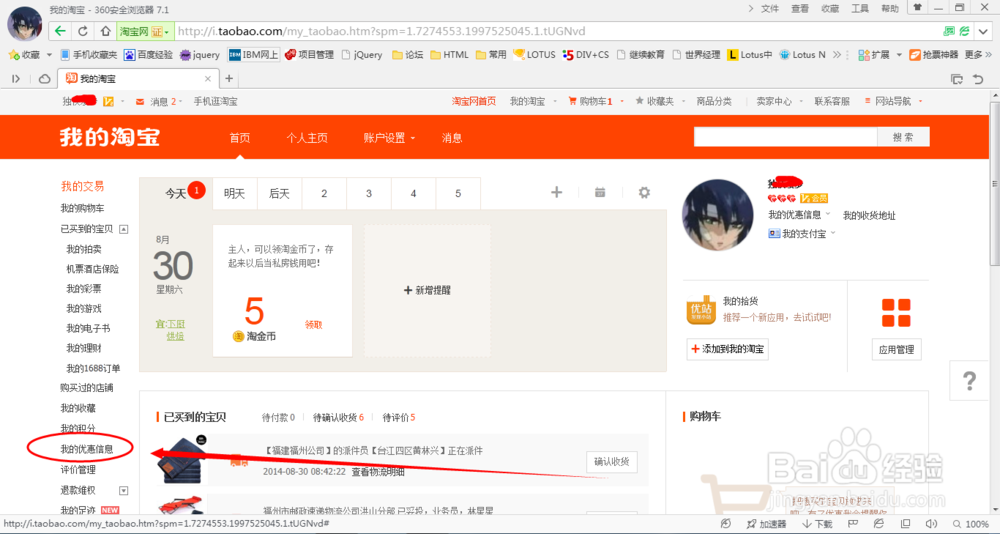Collapse the 已买到的宝贝 sidebar section
The width and height of the screenshot is (1000, 534).
(x=124, y=229)
